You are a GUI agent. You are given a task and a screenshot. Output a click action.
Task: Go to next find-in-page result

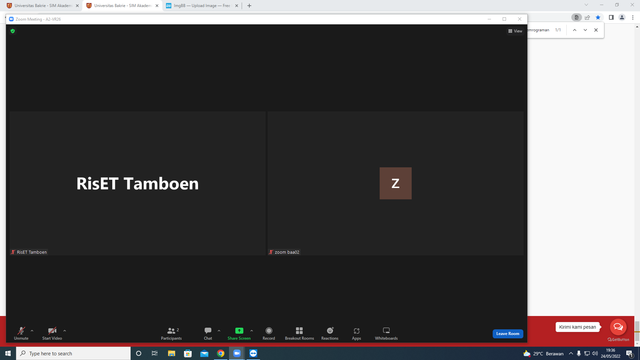pyautogui.click(x=585, y=30)
